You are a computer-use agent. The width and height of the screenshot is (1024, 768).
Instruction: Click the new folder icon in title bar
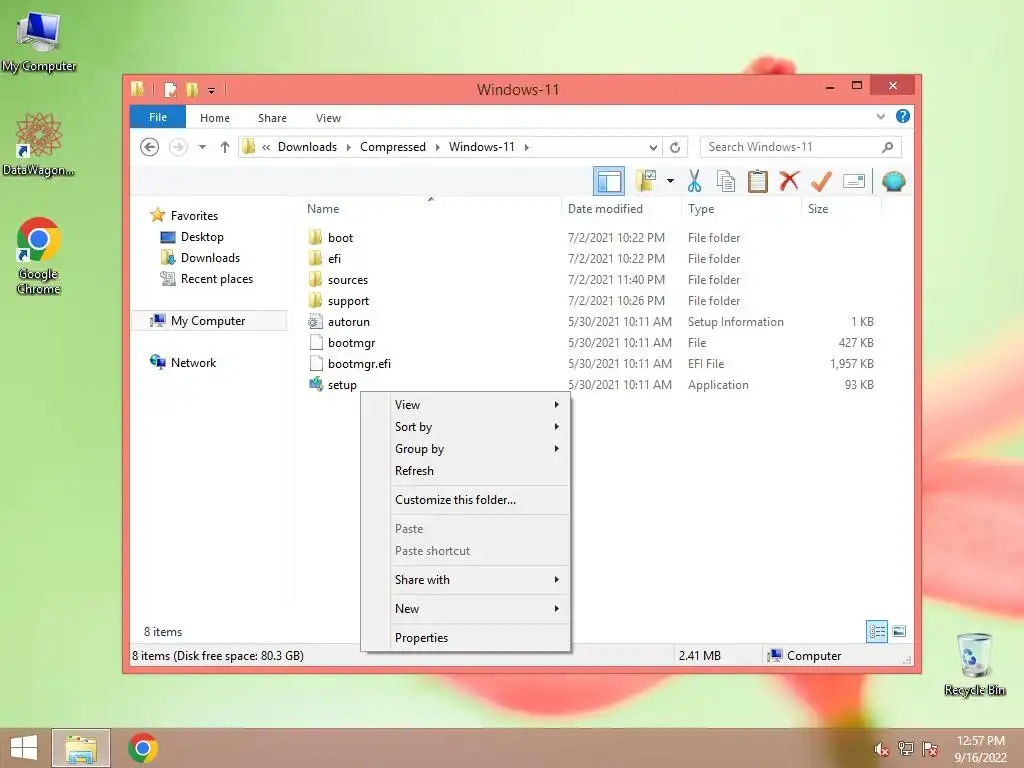point(192,89)
